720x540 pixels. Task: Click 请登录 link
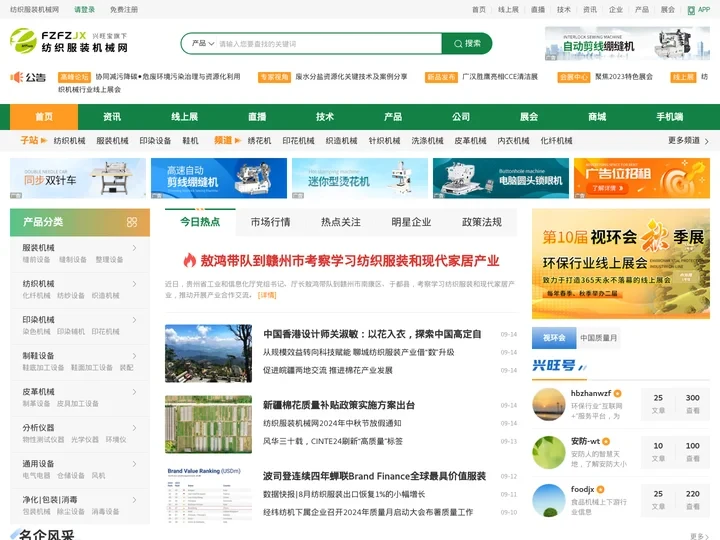pos(84,10)
